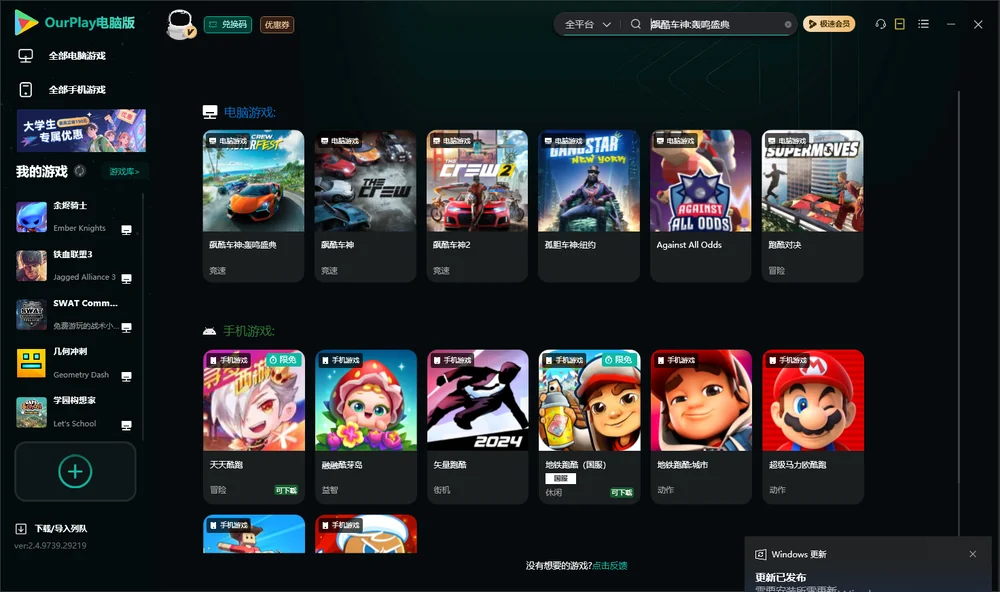Click PC icon beside Ember Knights
Screen dimensions: 1000x592
(x=126, y=230)
